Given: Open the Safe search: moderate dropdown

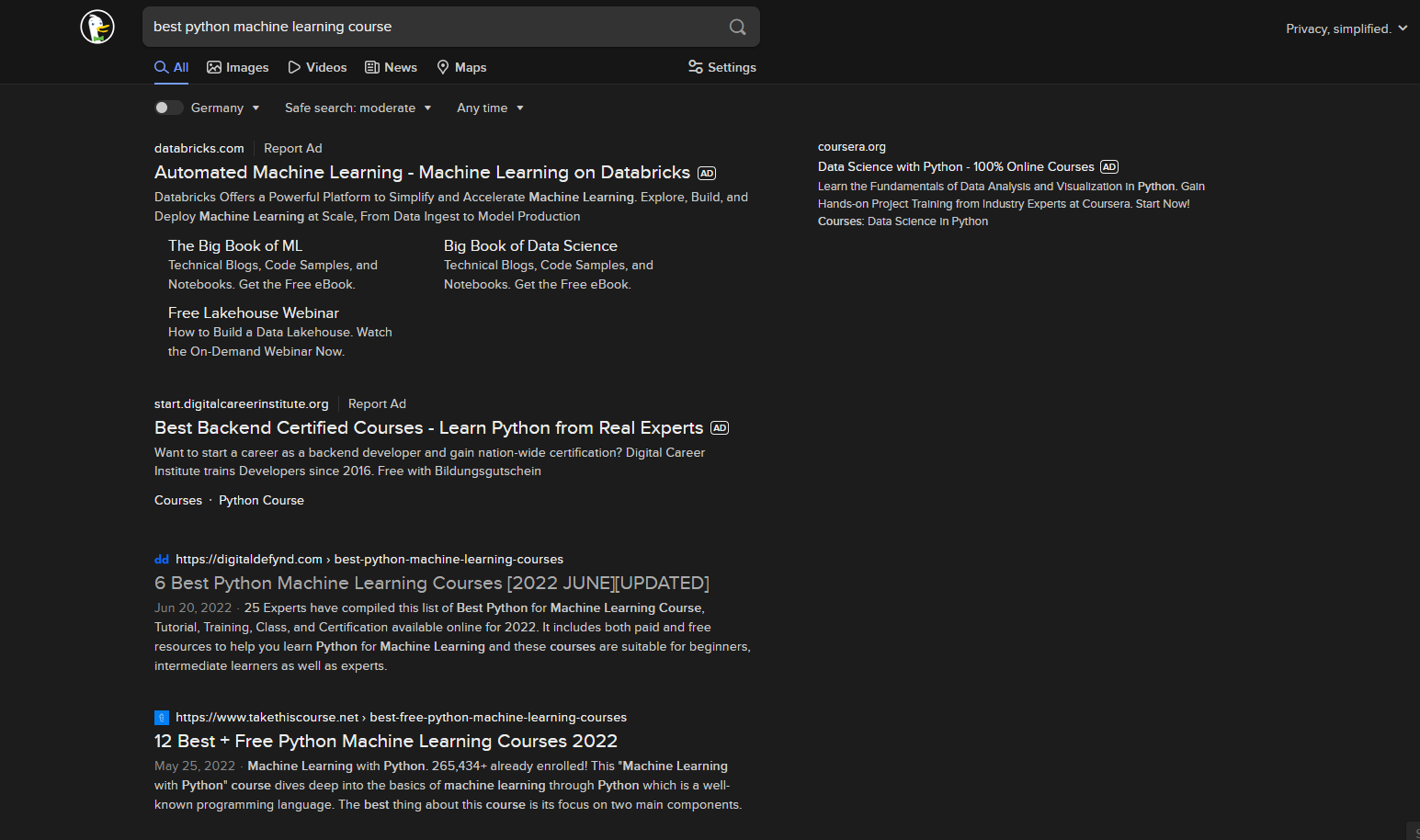Looking at the screenshot, I should click(x=358, y=108).
